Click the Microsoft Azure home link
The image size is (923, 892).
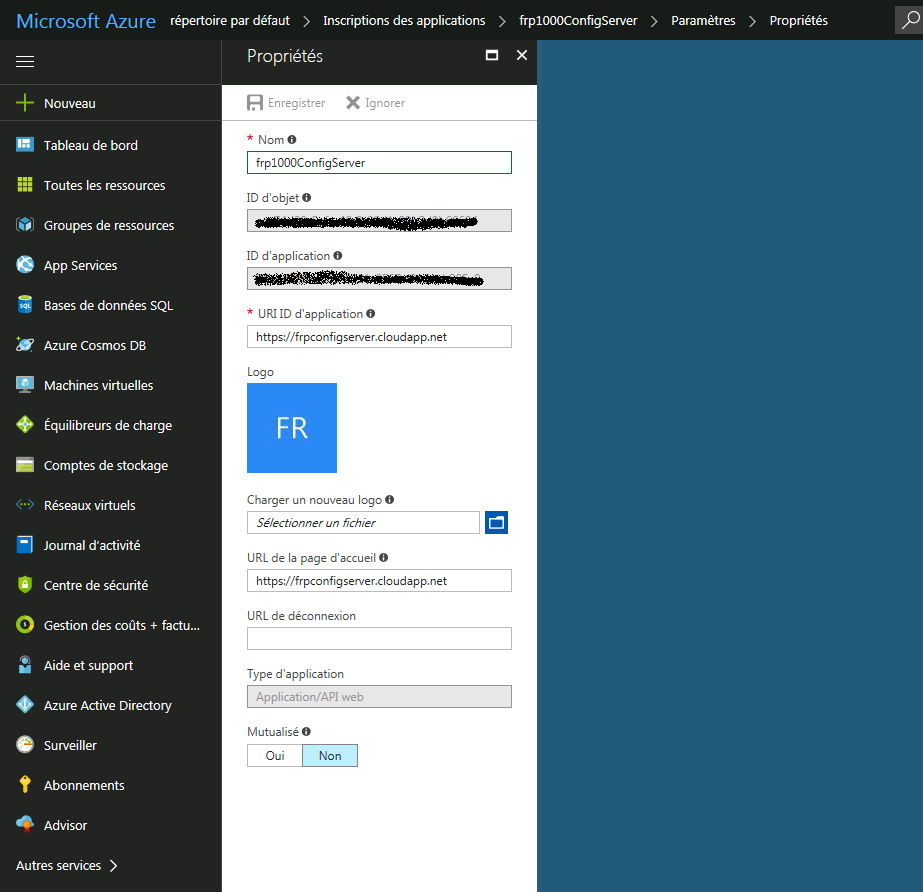point(86,21)
